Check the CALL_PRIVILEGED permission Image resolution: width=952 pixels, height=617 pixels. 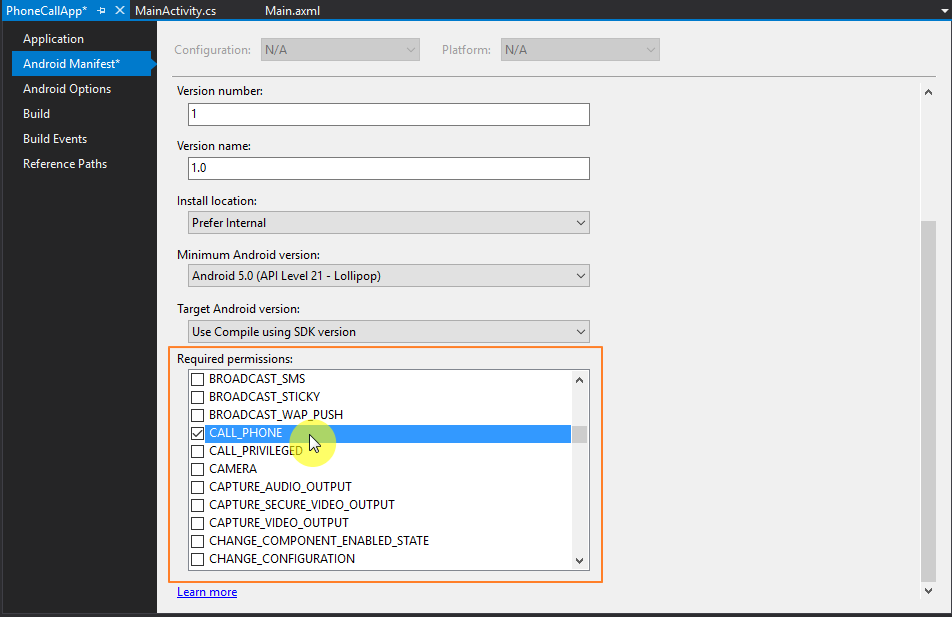click(x=197, y=451)
